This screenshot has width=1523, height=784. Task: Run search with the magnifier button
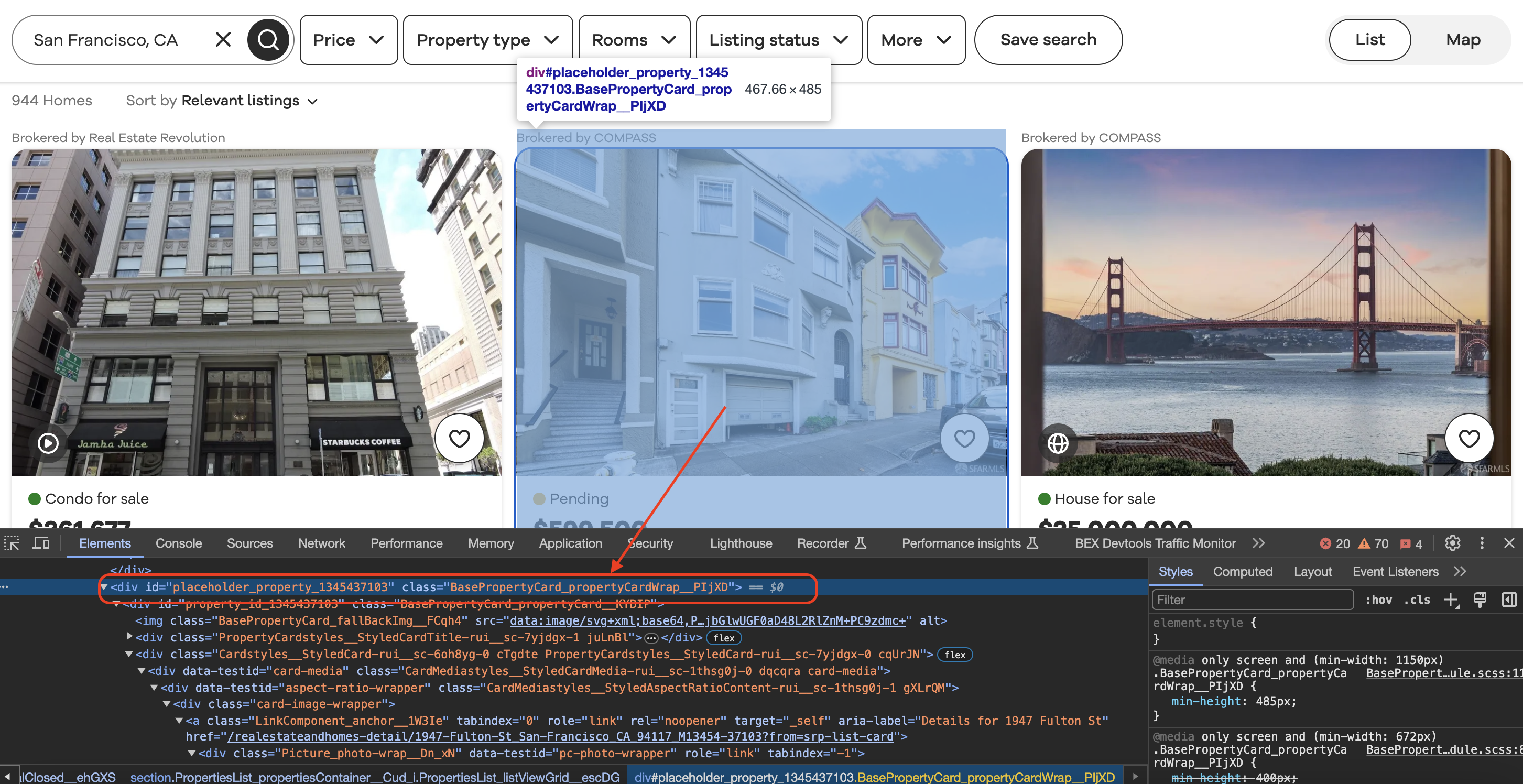click(x=268, y=40)
